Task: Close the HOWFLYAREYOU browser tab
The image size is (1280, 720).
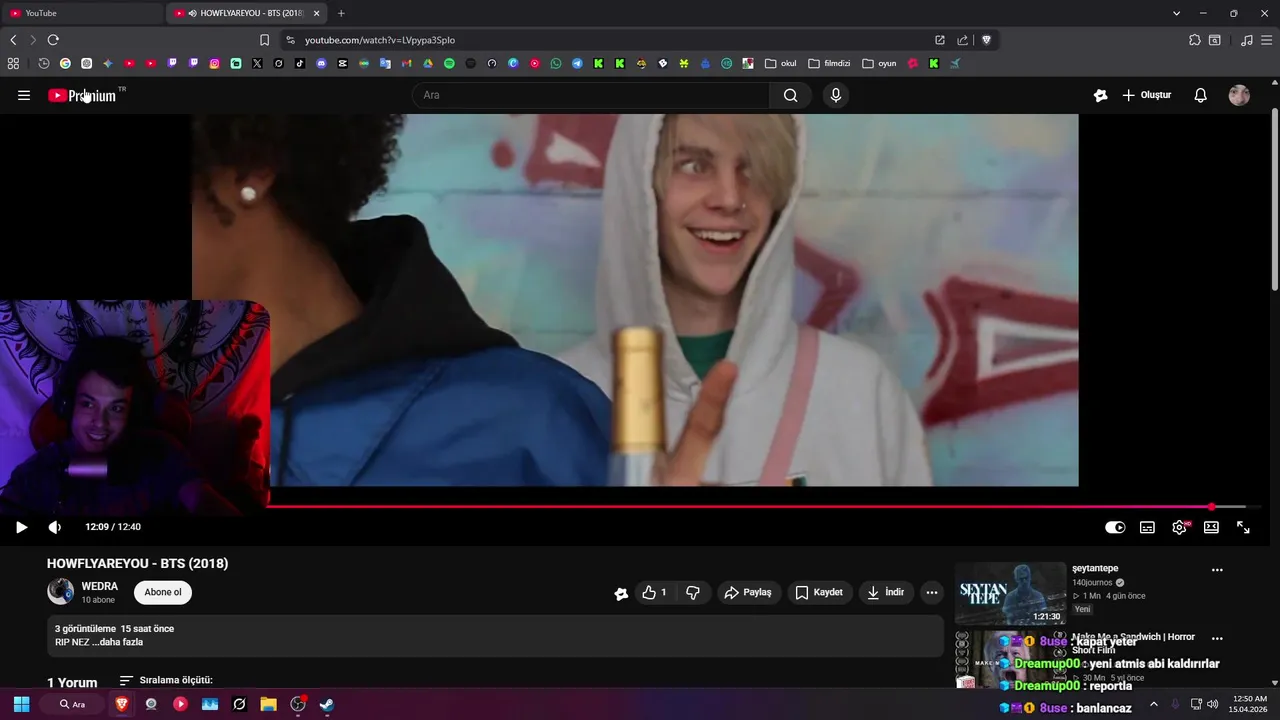Action: point(317,13)
